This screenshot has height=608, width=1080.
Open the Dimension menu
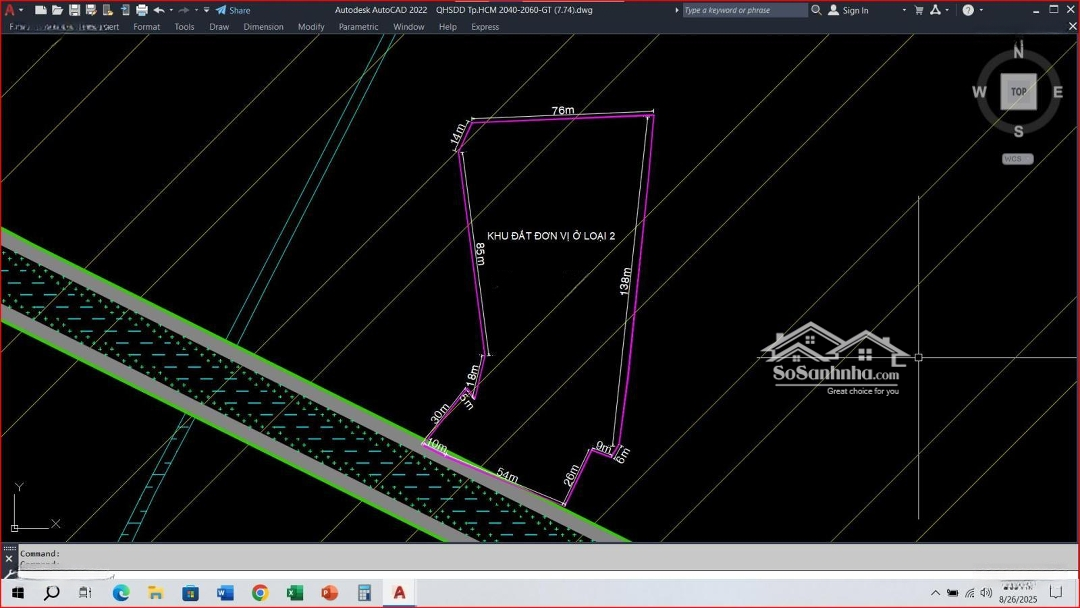(263, 27)
